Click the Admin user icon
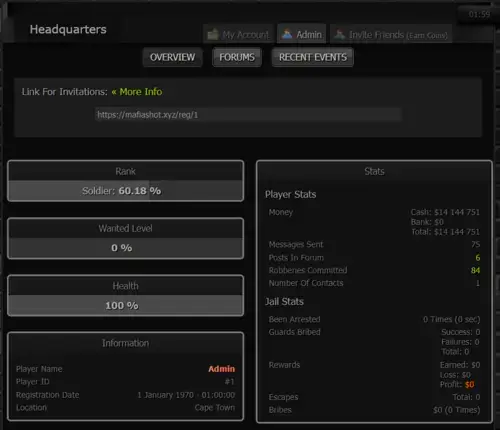 (287, 34)
